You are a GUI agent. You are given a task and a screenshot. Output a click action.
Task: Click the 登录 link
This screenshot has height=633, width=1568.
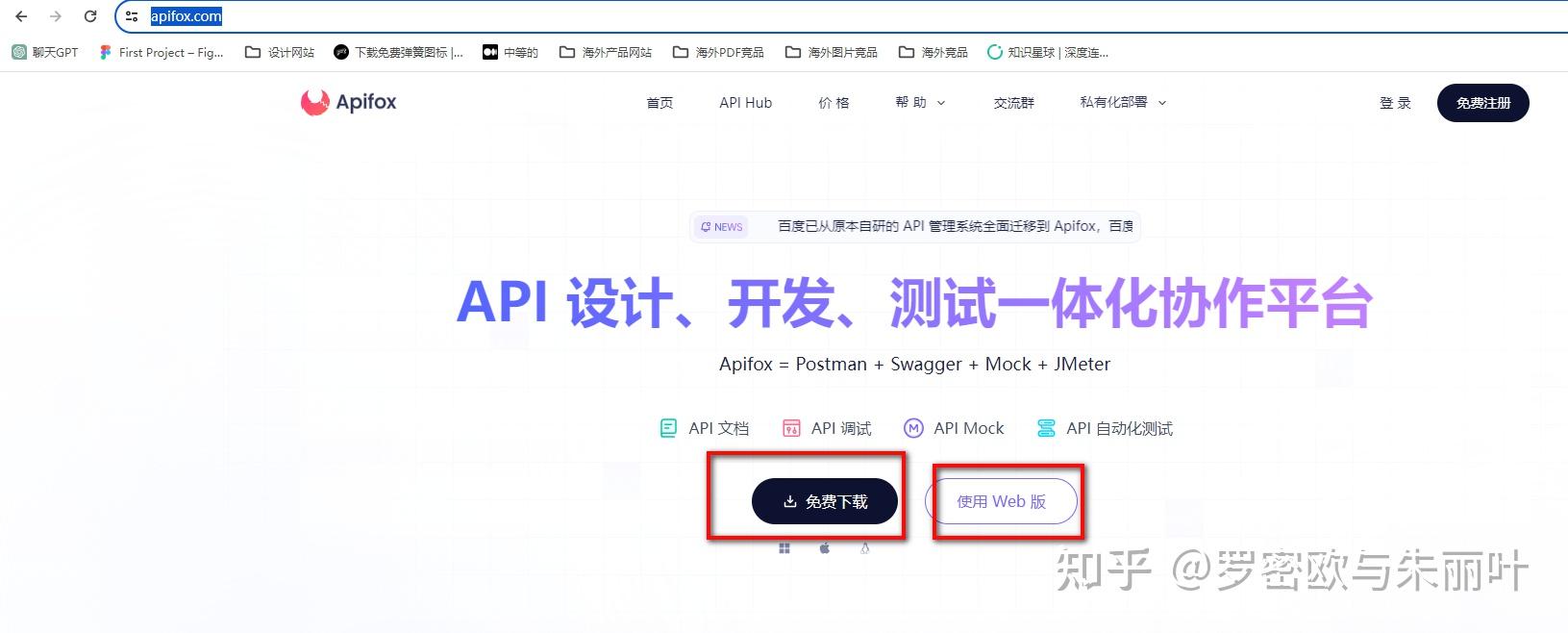[1395, 103]
